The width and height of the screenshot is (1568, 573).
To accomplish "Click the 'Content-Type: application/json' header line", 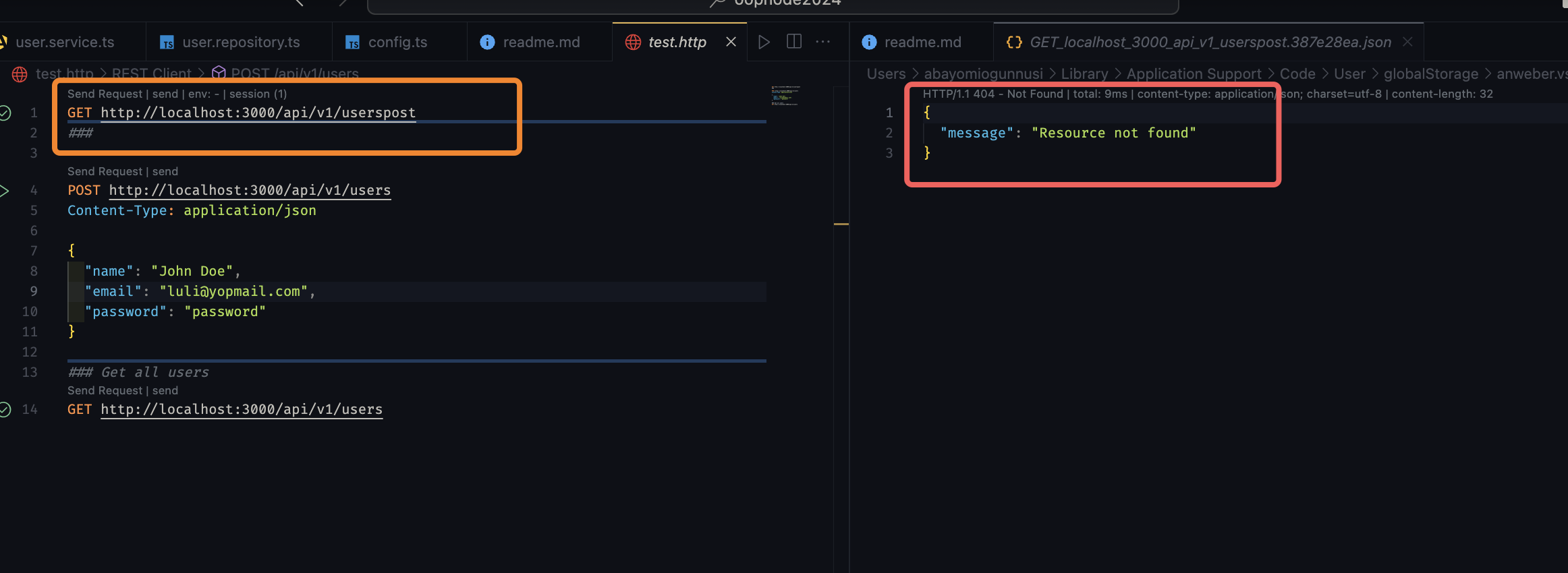I will [192, 210].
